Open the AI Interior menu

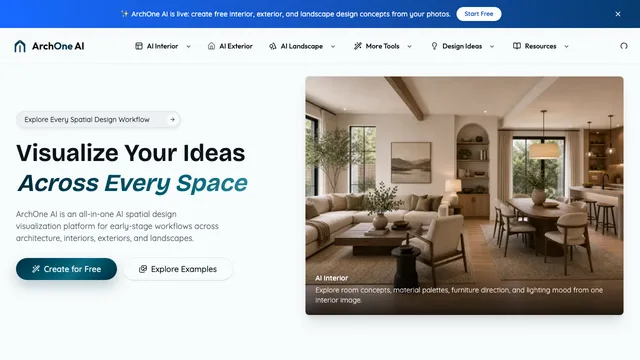point(162,46)
